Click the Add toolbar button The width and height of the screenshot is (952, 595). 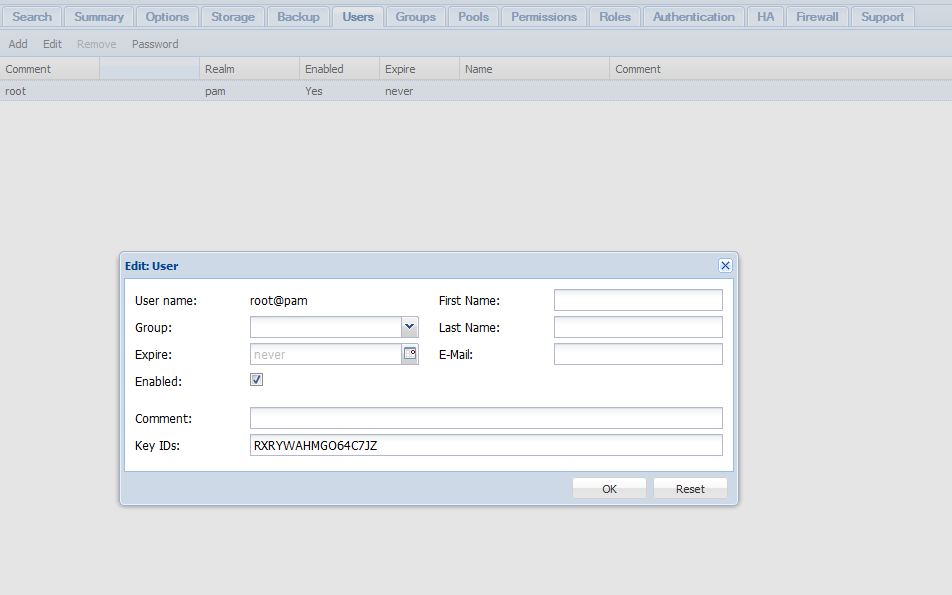click(x=18, y=44)
